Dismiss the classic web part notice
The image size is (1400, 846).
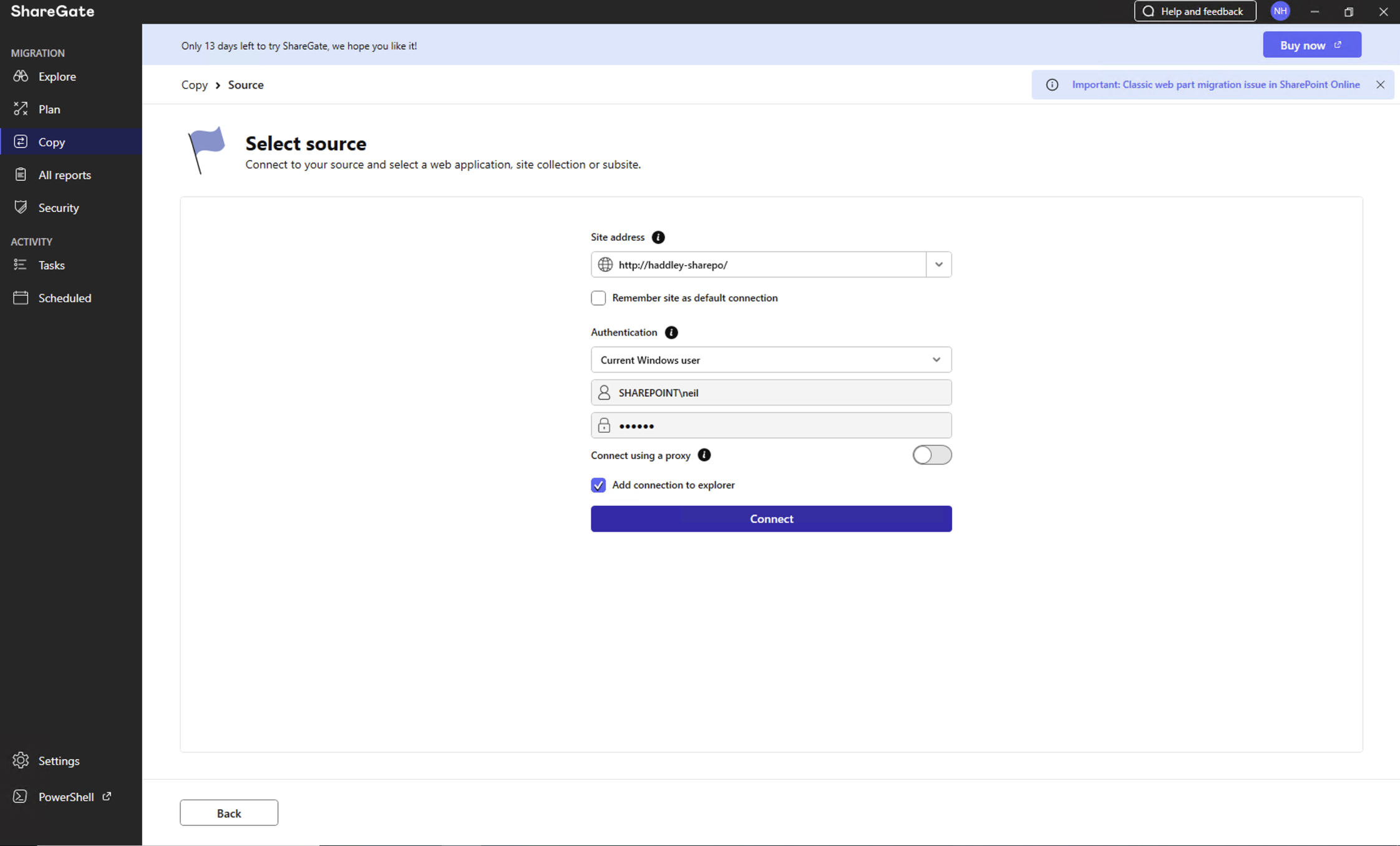tap(1380, 85)
